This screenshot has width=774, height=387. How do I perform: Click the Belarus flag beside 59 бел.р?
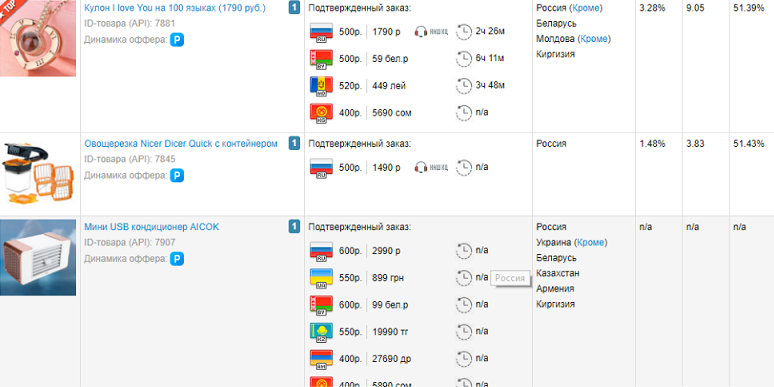(321, 59)
